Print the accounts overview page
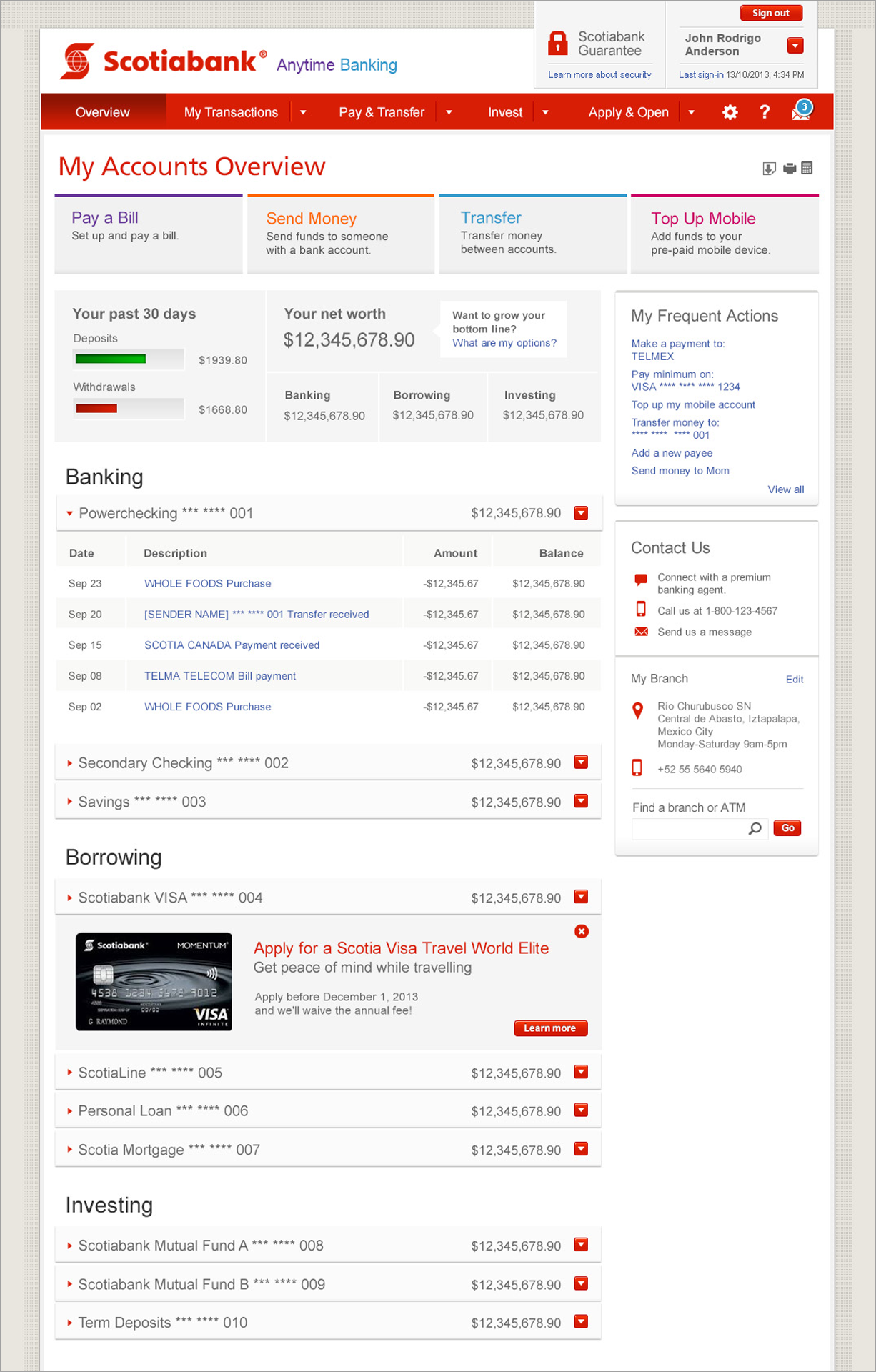This screenshot has width=876, height=1372. 790,169
